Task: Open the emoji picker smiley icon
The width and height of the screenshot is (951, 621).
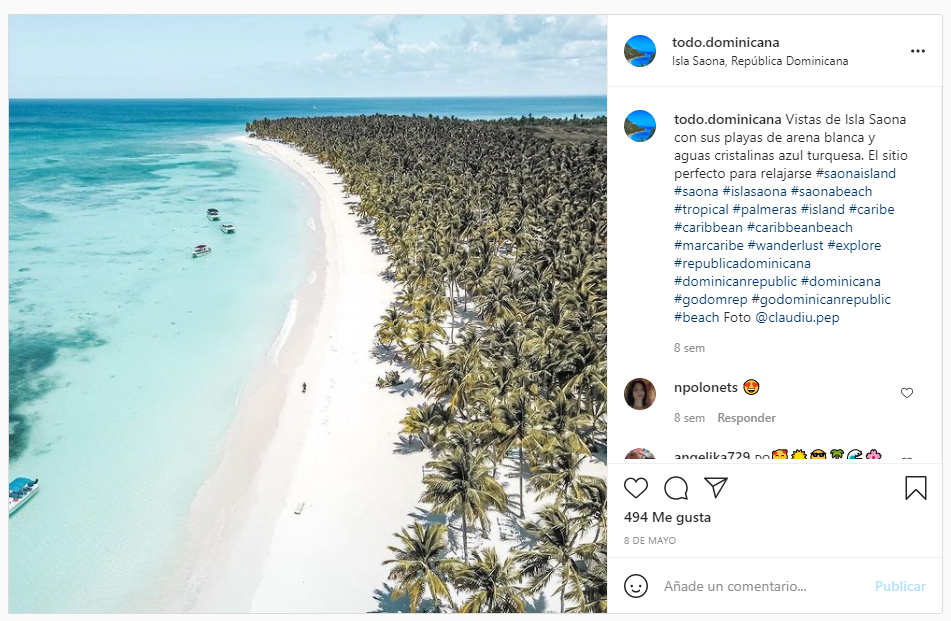Action: pyautogui.click(x=636, y=586)
